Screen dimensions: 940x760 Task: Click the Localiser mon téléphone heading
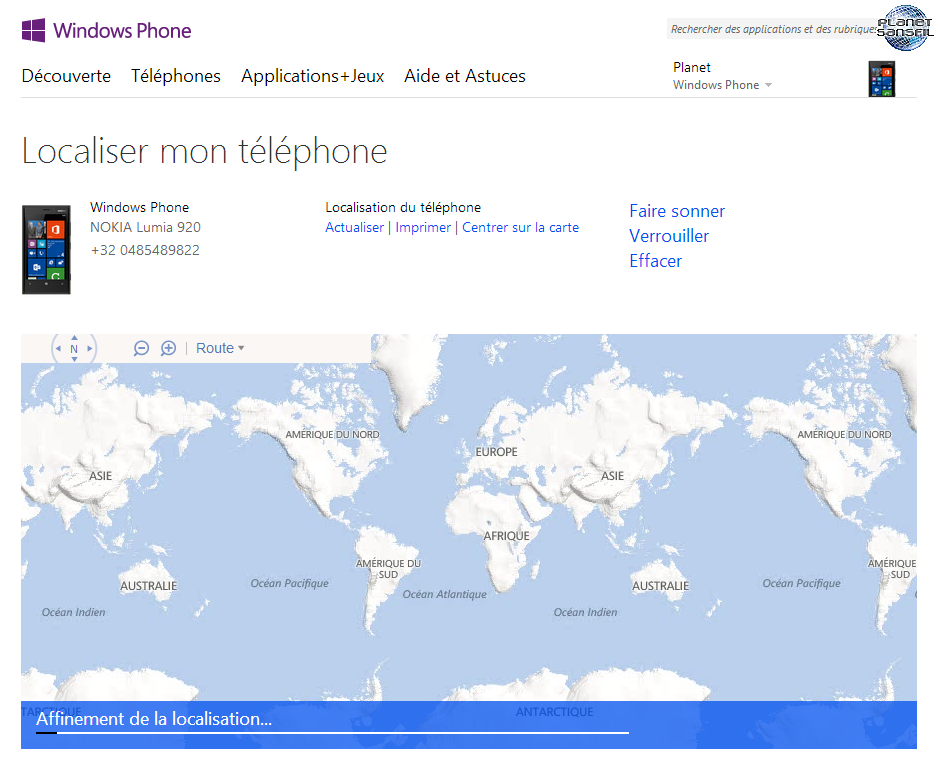[x=204, y=150]
